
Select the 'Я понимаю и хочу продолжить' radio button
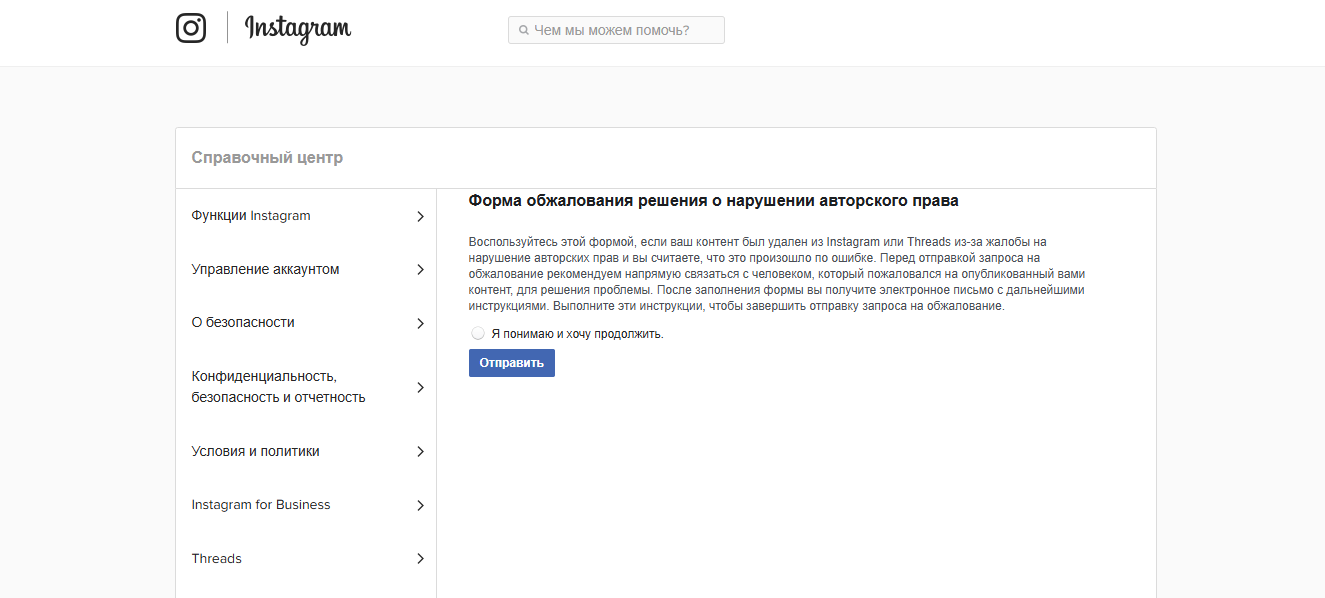point(478,333)
